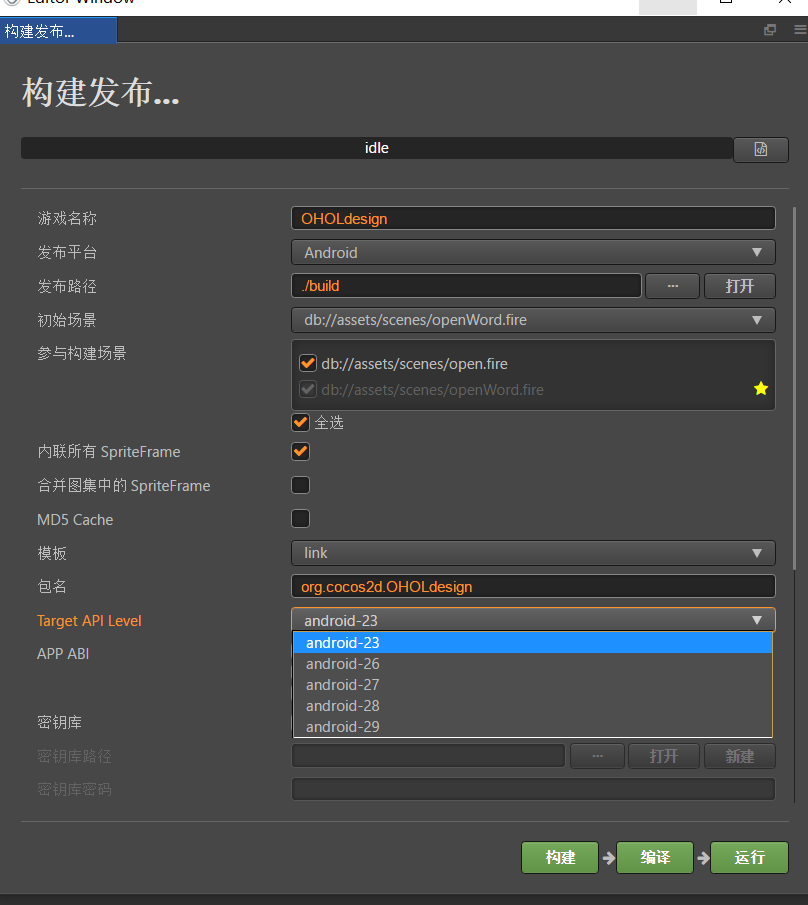The width and height of the screenshot is (808, 905).
Task: Click the APP ABI label
Action: pos(63,653)
